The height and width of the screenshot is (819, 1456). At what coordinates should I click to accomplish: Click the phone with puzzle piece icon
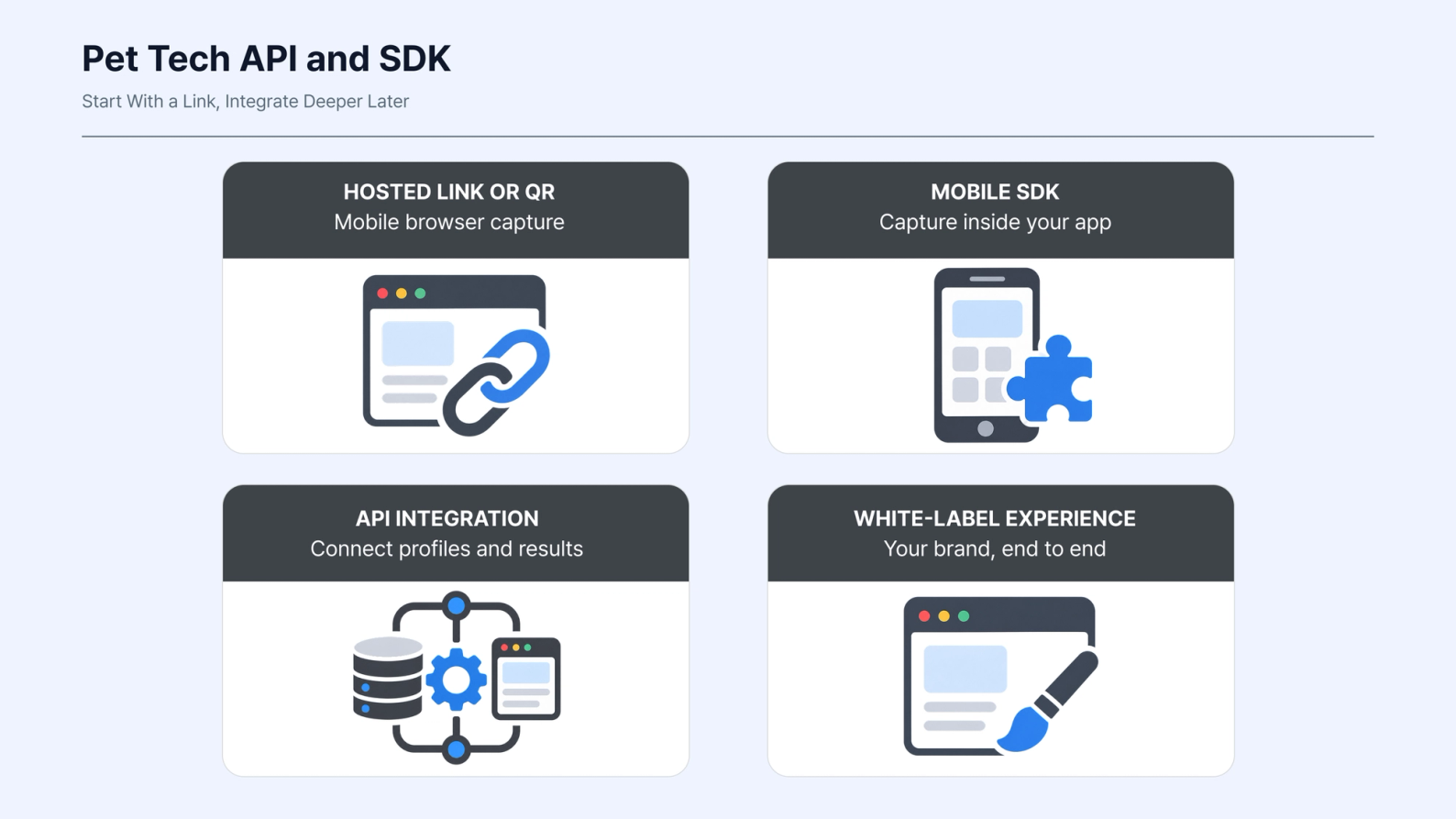(1012, 355)
